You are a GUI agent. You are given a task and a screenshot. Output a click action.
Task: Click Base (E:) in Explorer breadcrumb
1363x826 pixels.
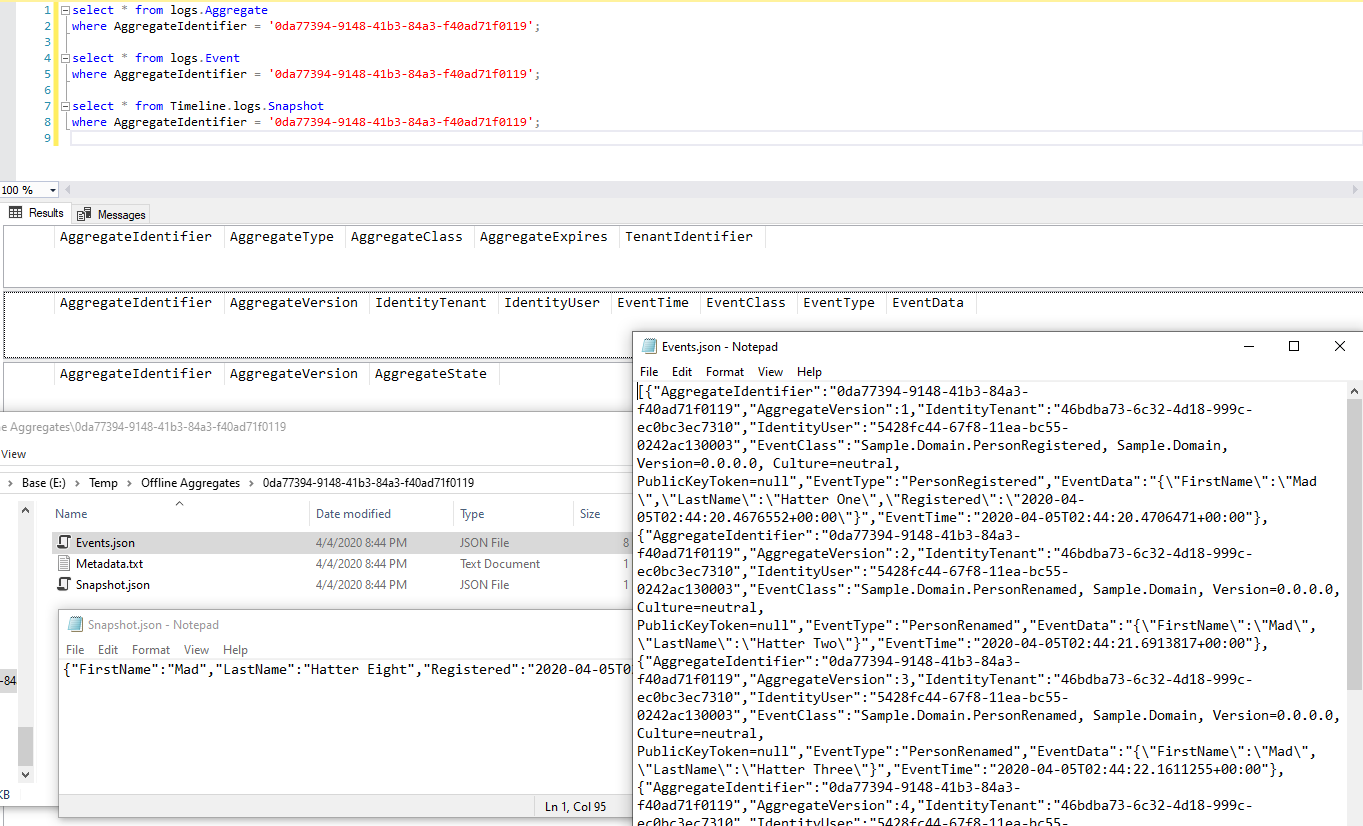coord(44,483)
